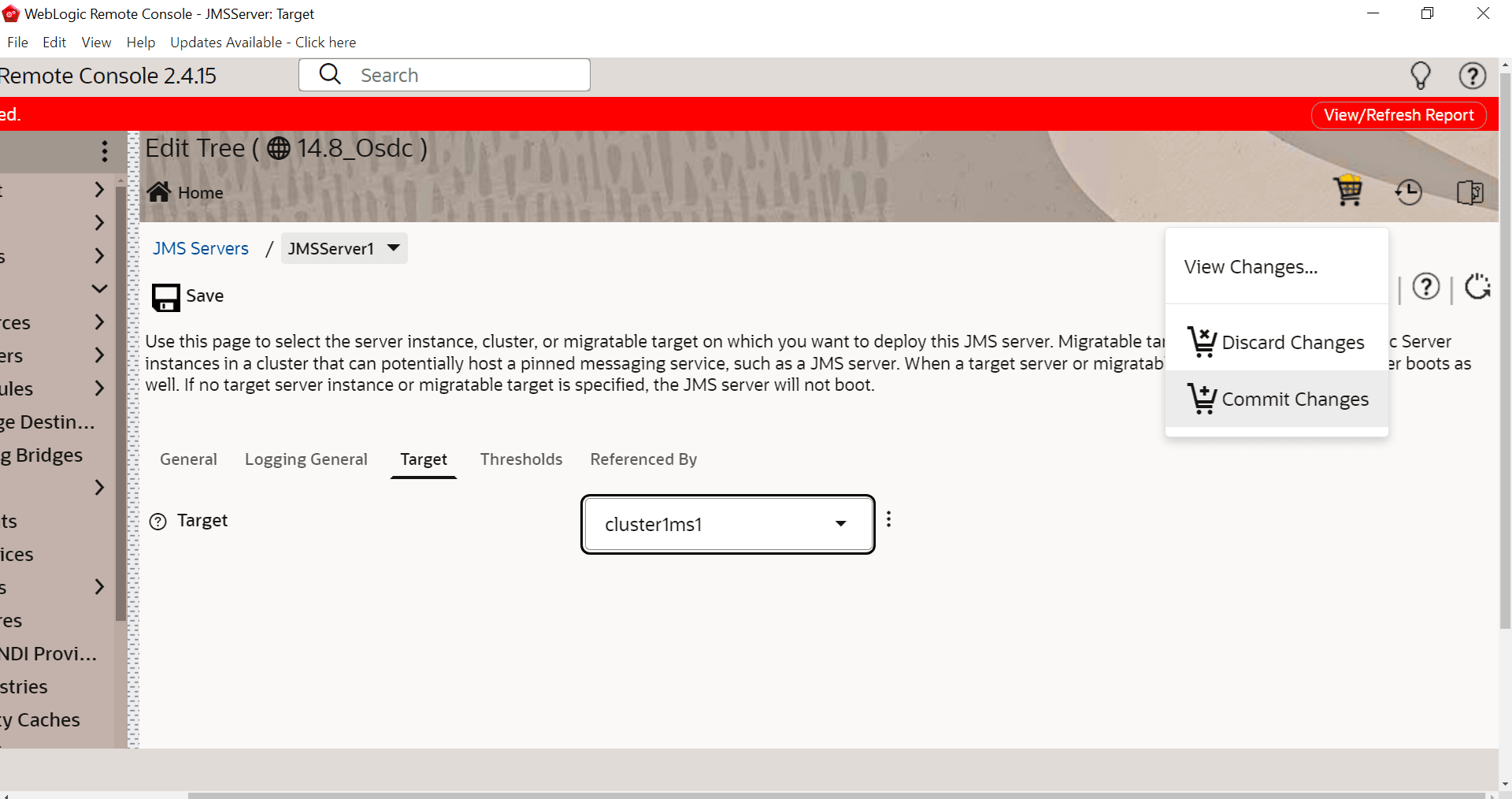Minimize the WebLogic Remote Console window
The height and width of the screenshot is (799, 1512).
pos(1373,13)
